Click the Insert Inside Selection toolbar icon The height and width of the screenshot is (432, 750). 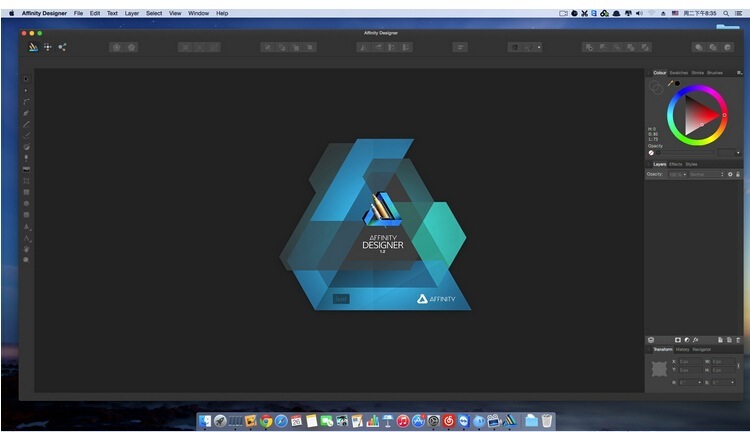[728, 47]
